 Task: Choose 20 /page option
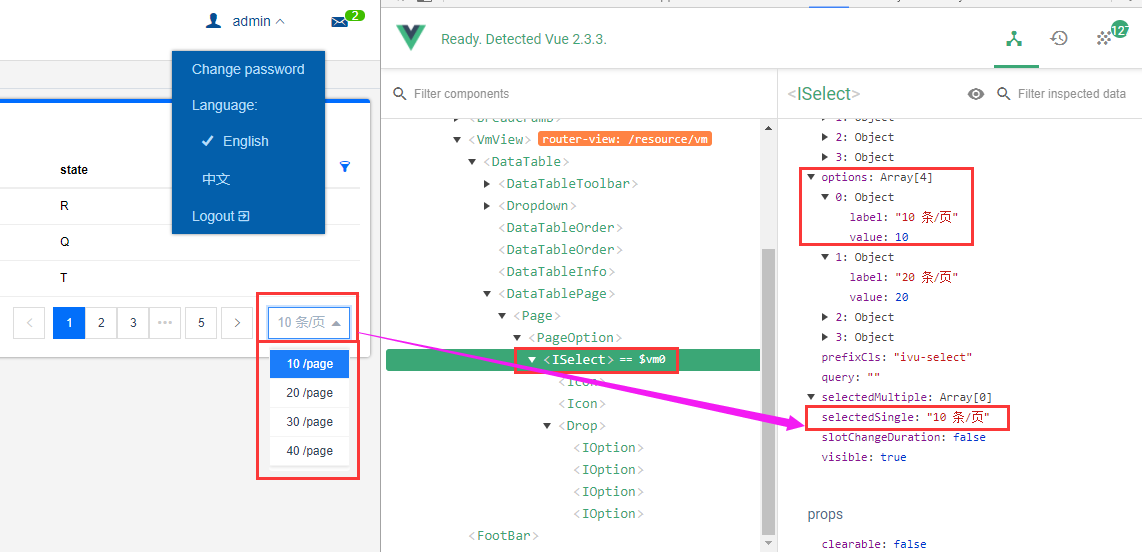pyautogui.click(x=310, y=393)
